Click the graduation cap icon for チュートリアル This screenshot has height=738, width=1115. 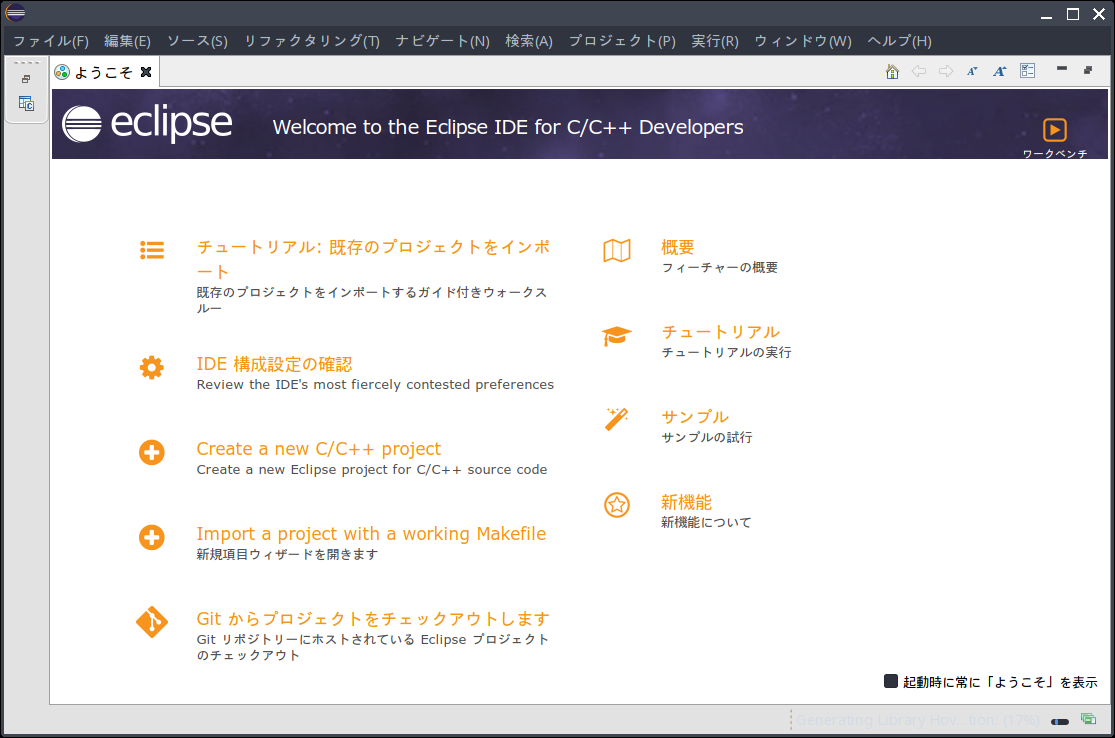[617, 336]
